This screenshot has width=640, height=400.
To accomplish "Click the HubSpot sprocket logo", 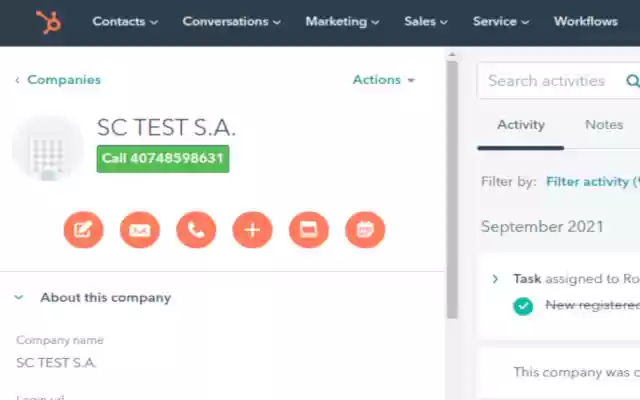I will pyautogui.click(x=48, y=21).
